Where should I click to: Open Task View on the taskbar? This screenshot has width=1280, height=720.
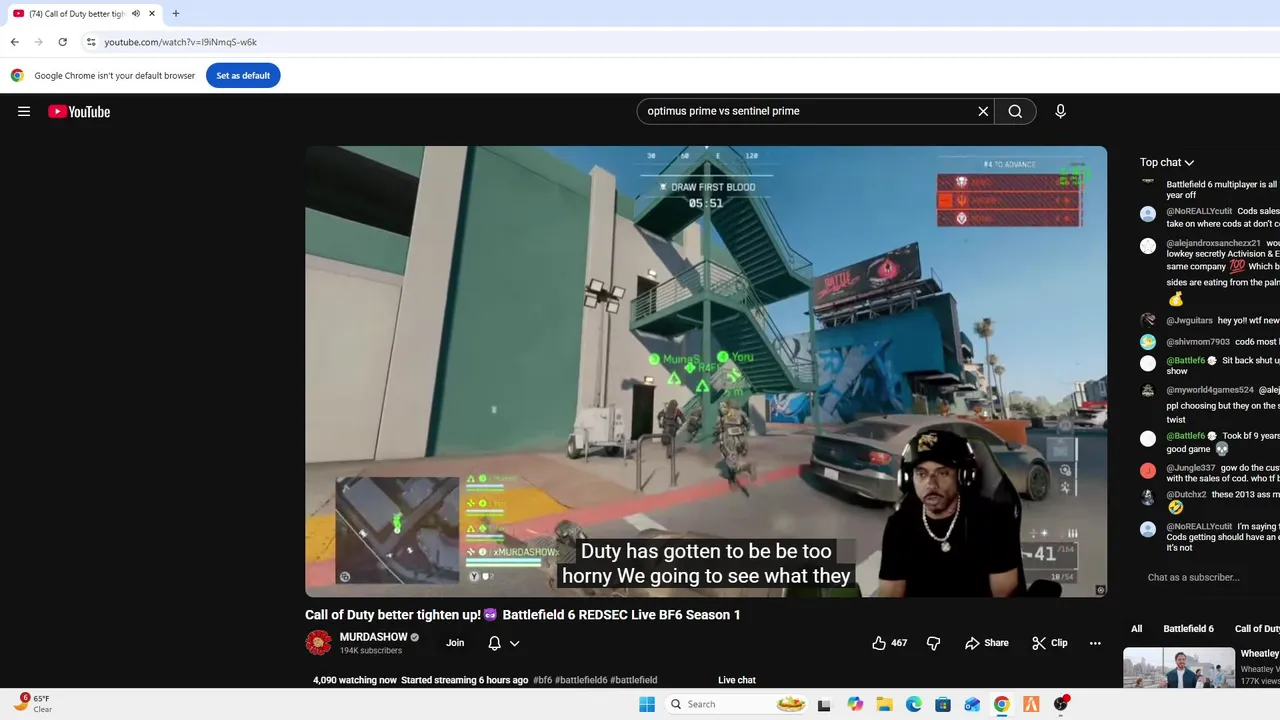pos(824,704)
